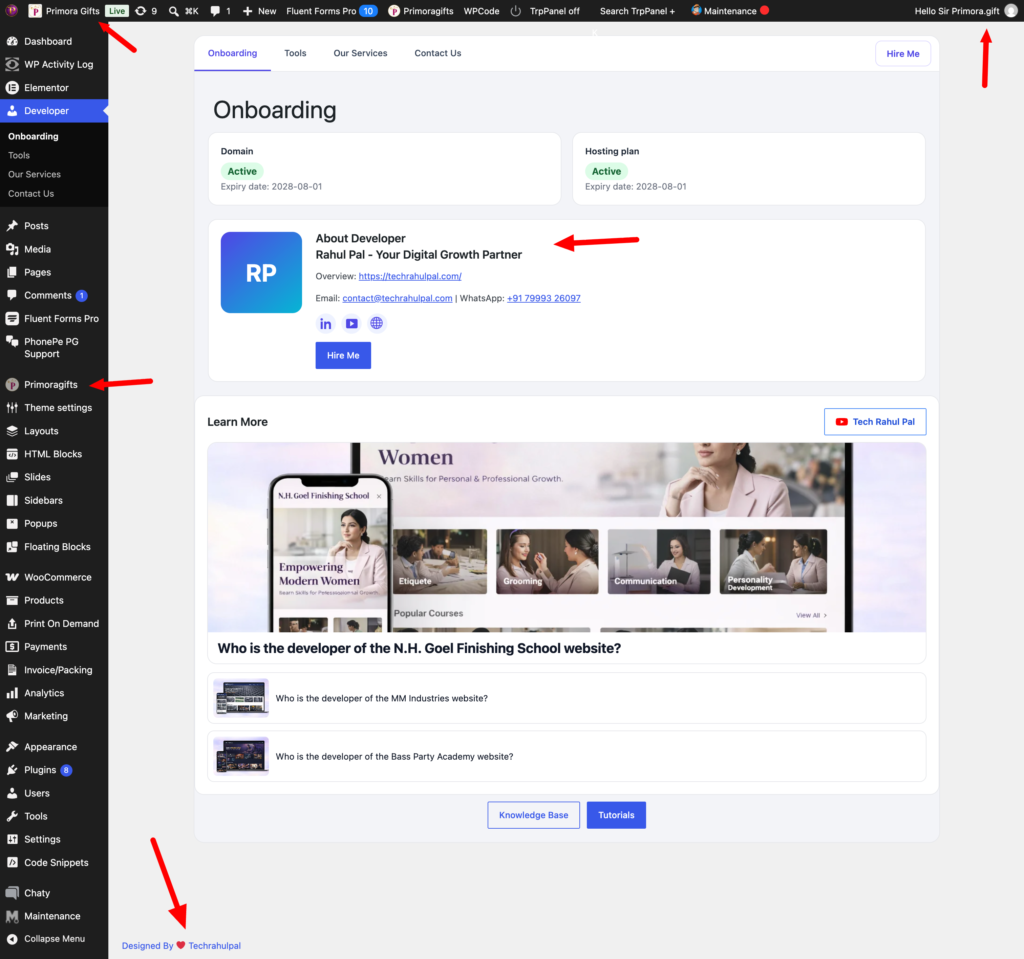
Task: Click blue Hire Me button under developer info
Action: (x=343, y=355)
